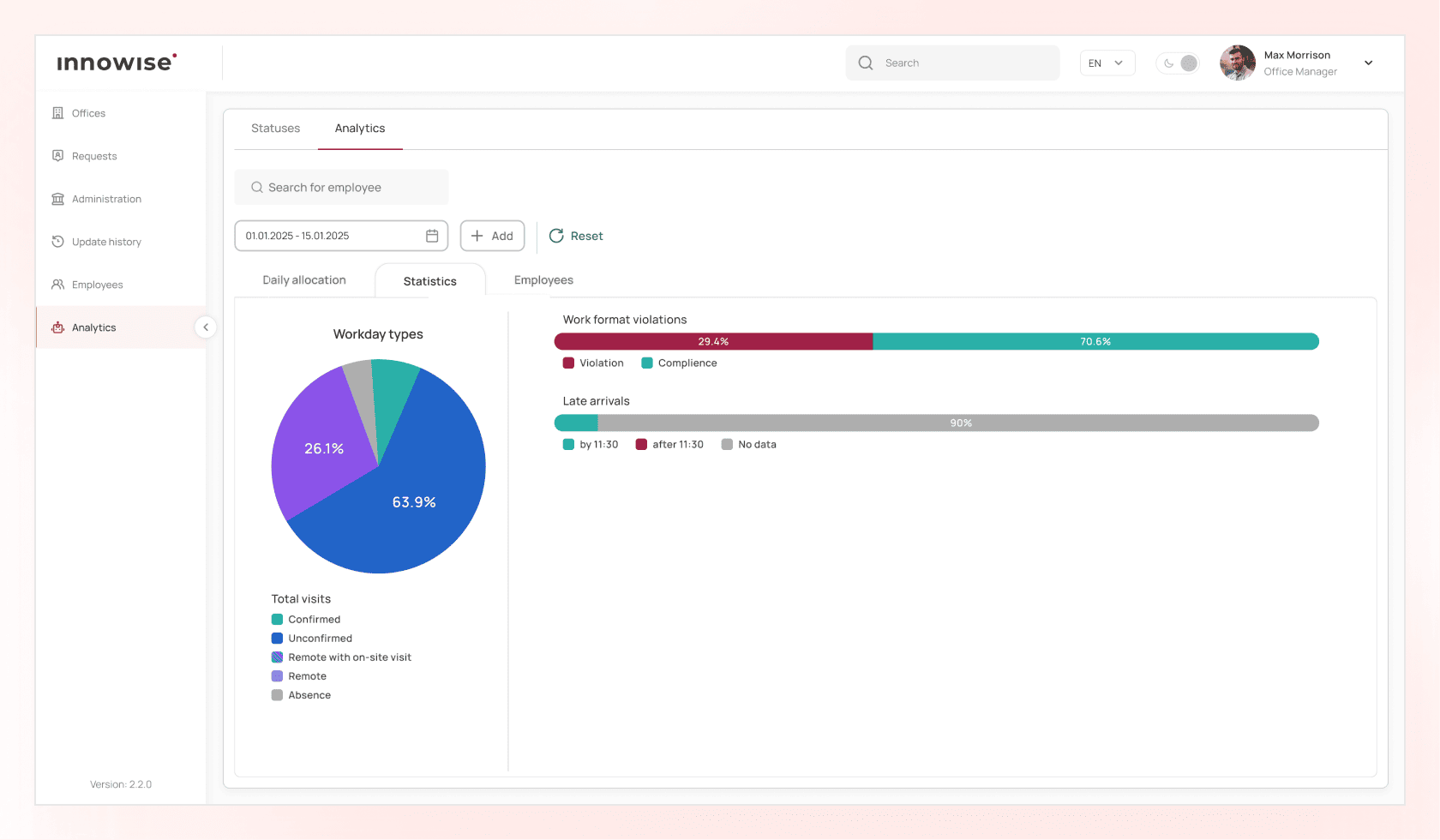Click the magnifier icon in top search

coord(866,63)
